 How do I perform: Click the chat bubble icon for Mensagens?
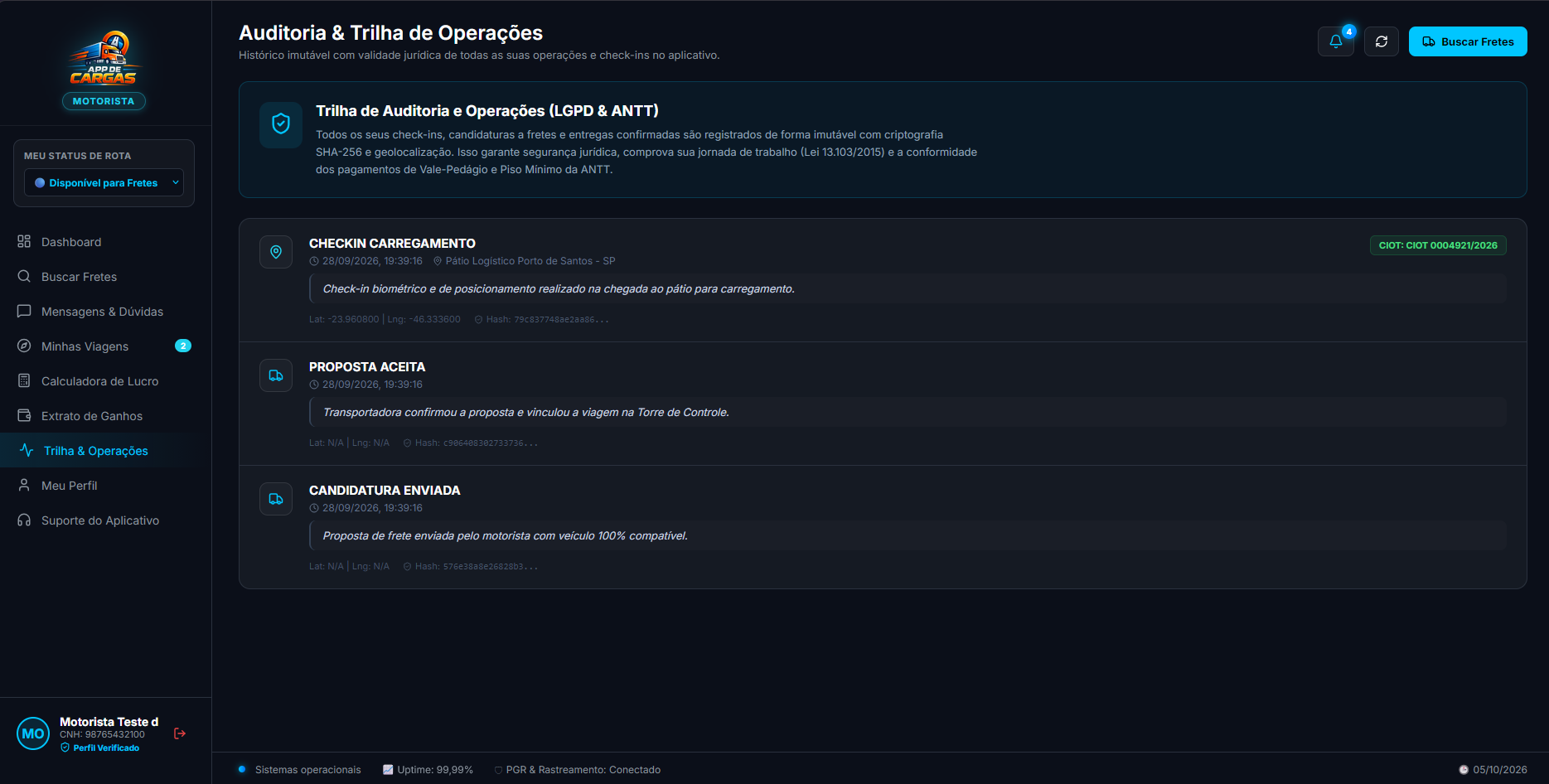coord(24,312)
